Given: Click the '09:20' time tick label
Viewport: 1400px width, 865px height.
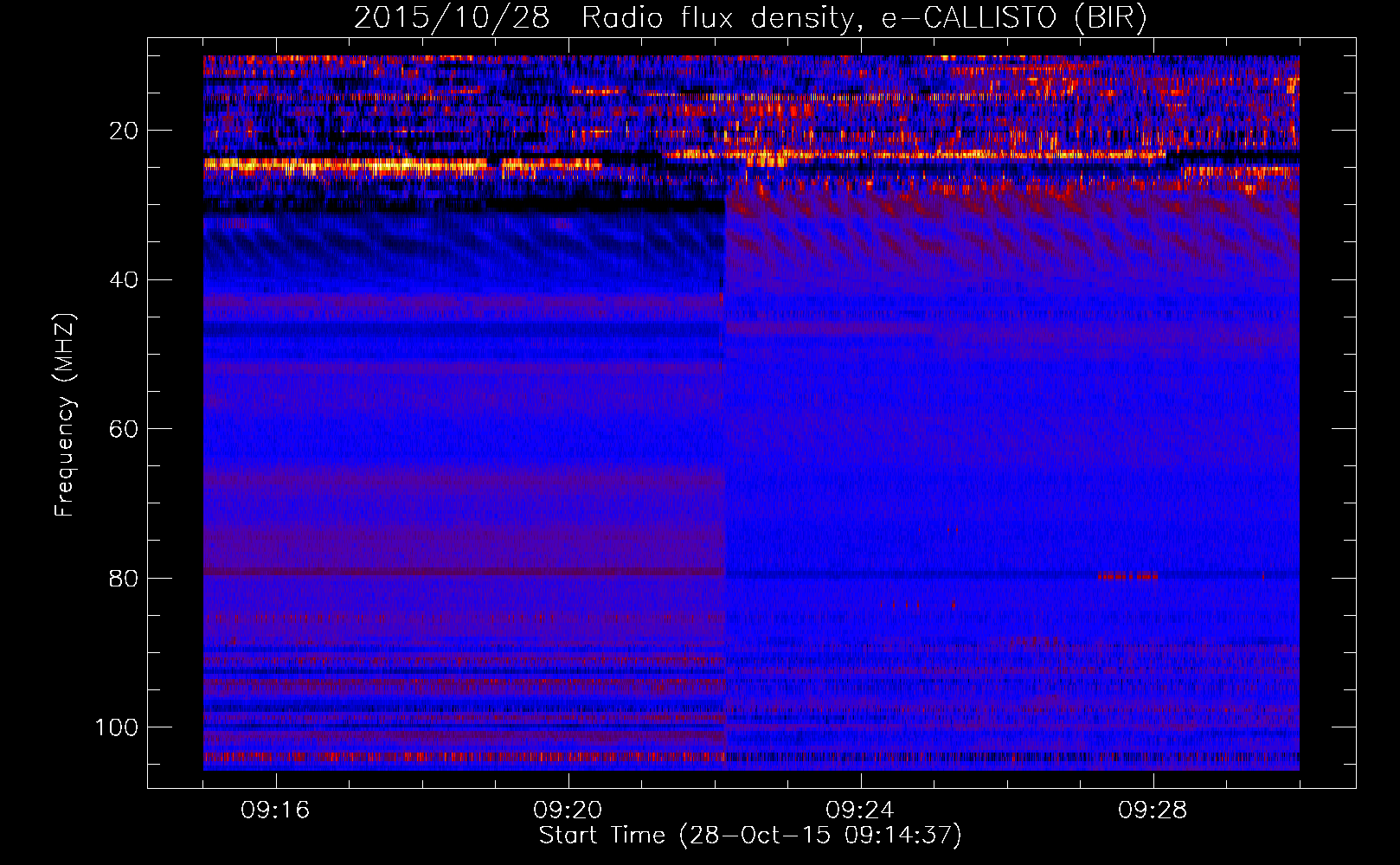Looking at the screenshot, I should pyautogui.click(x=568, y=811).
